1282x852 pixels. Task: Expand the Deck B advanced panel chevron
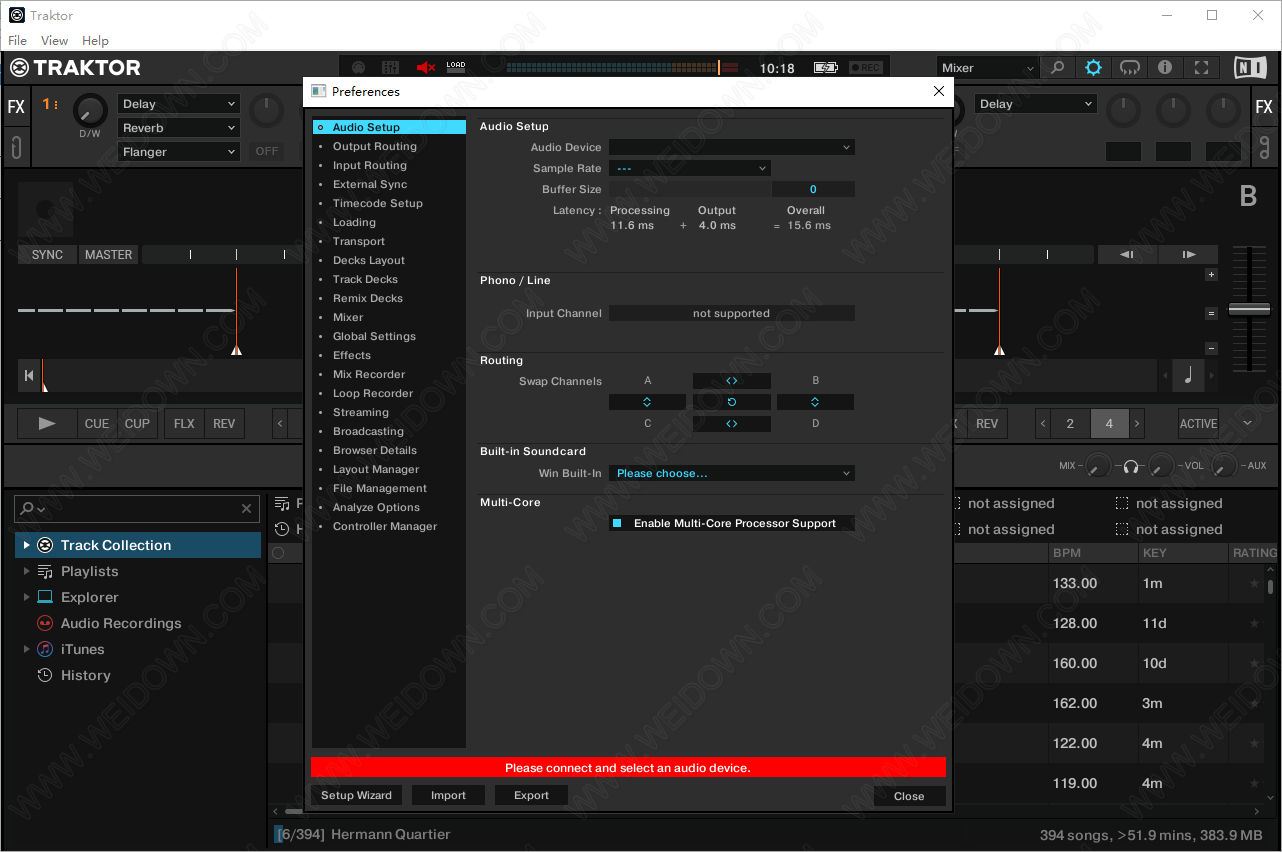tap(1247, 424)
